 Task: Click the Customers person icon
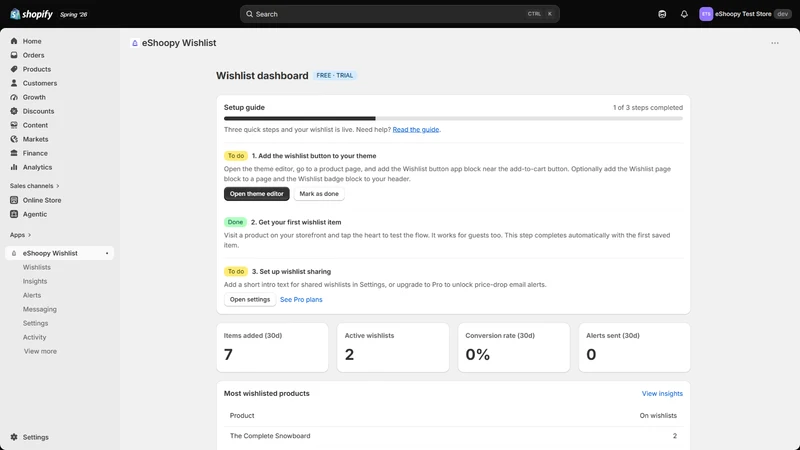click(x=14, y=83)
